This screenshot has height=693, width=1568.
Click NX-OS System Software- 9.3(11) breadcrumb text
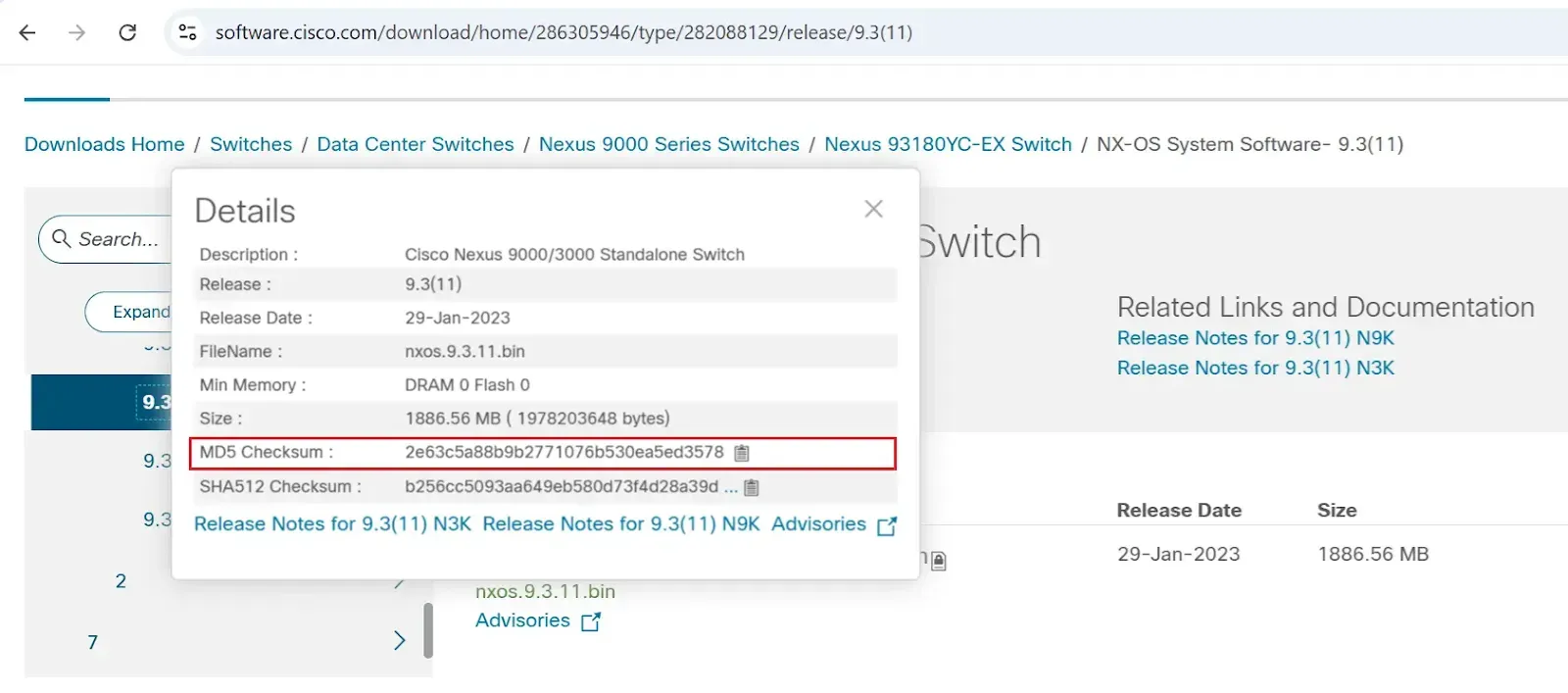[x=1249, y=144]
